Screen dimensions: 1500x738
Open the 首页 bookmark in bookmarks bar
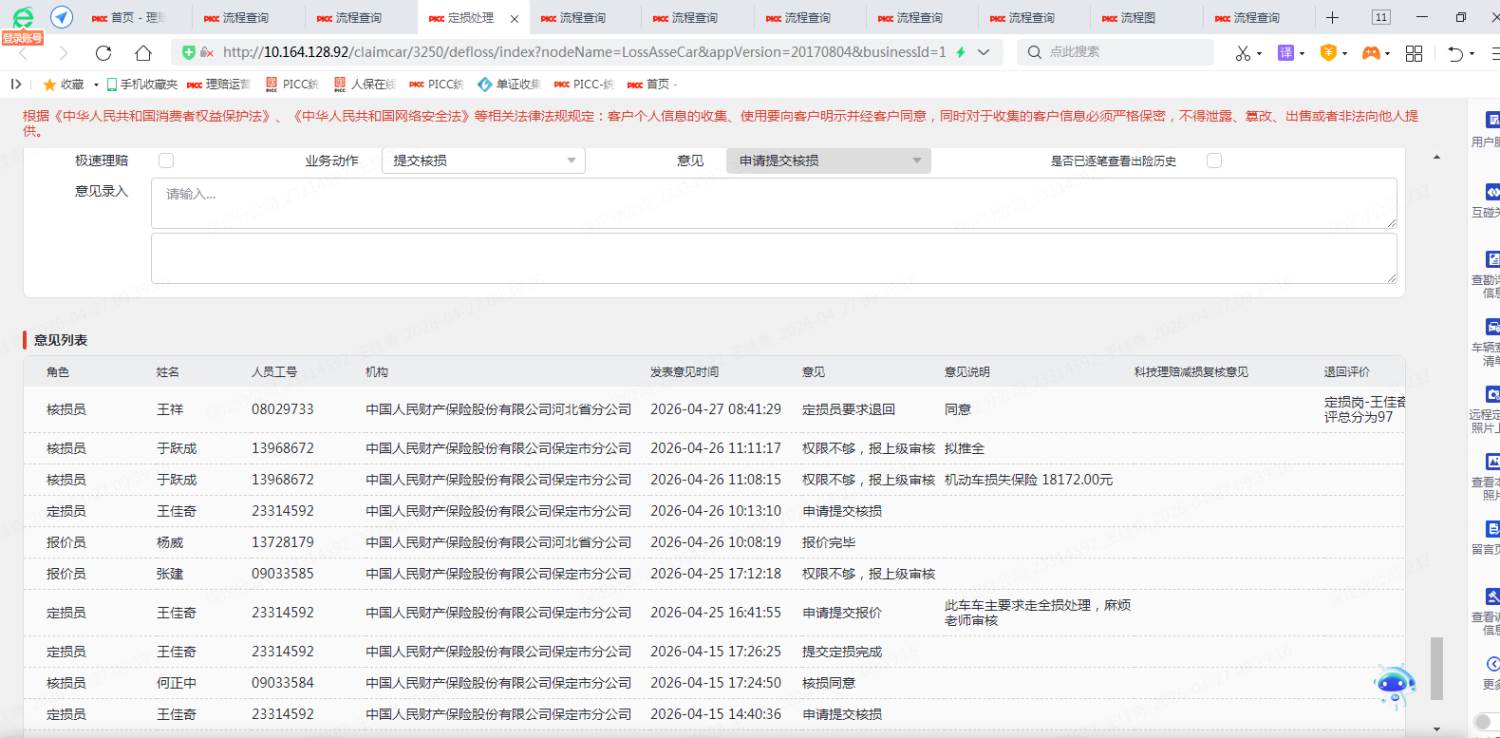pyautogui.click(x=652, y=85)
